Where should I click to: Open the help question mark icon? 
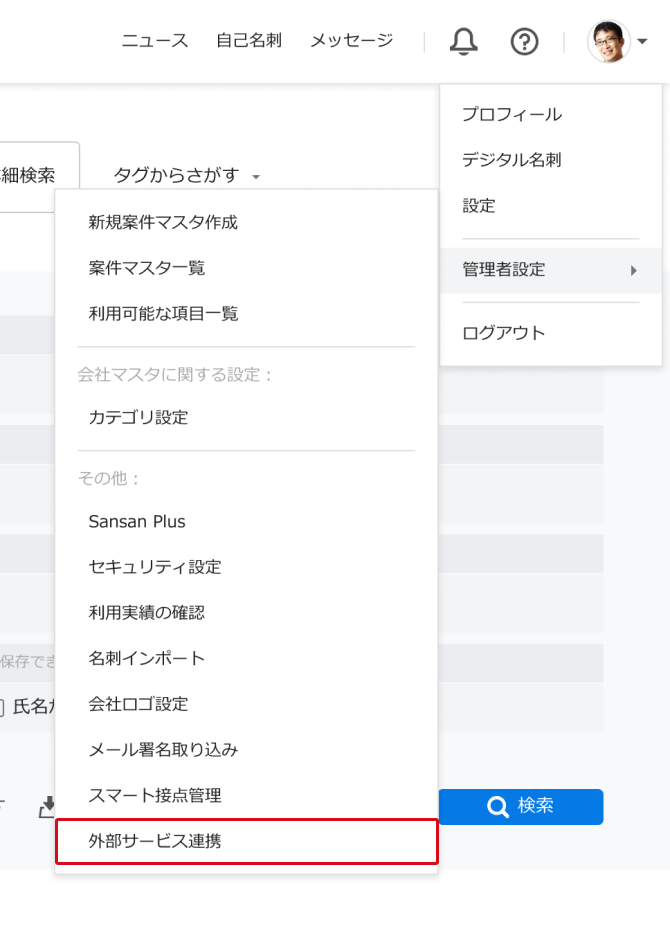pos(524,42)
